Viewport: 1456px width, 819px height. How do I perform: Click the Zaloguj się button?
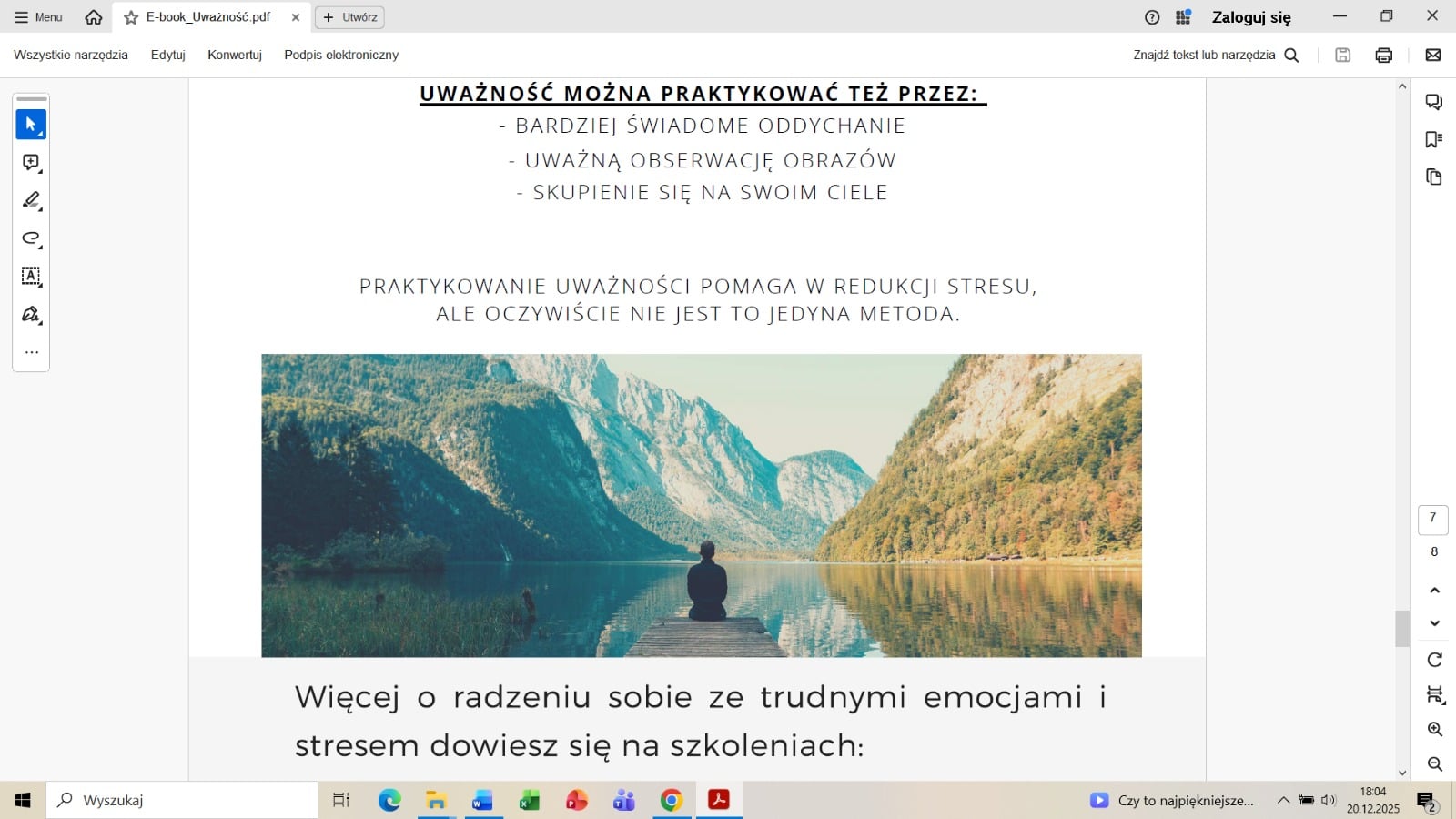click(x=1250, y=17)
